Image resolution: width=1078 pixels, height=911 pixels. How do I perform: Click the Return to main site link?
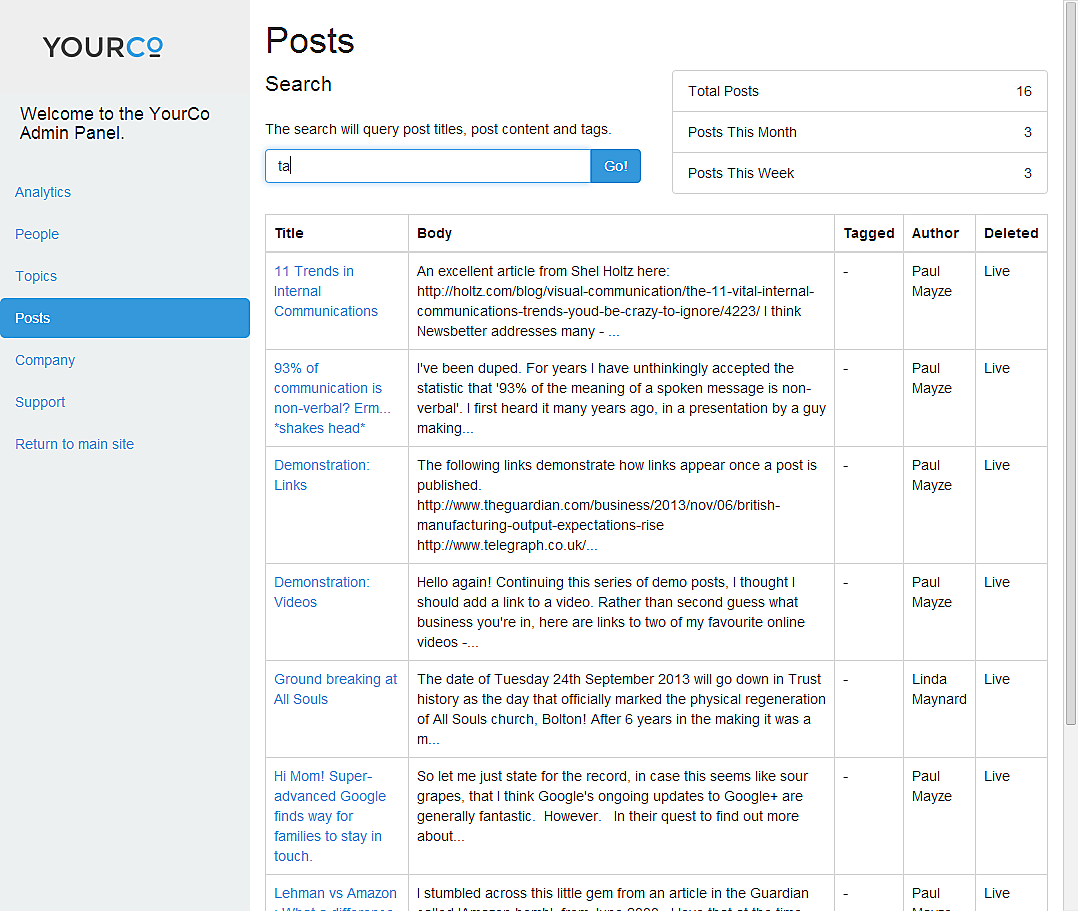pos(74,444)
